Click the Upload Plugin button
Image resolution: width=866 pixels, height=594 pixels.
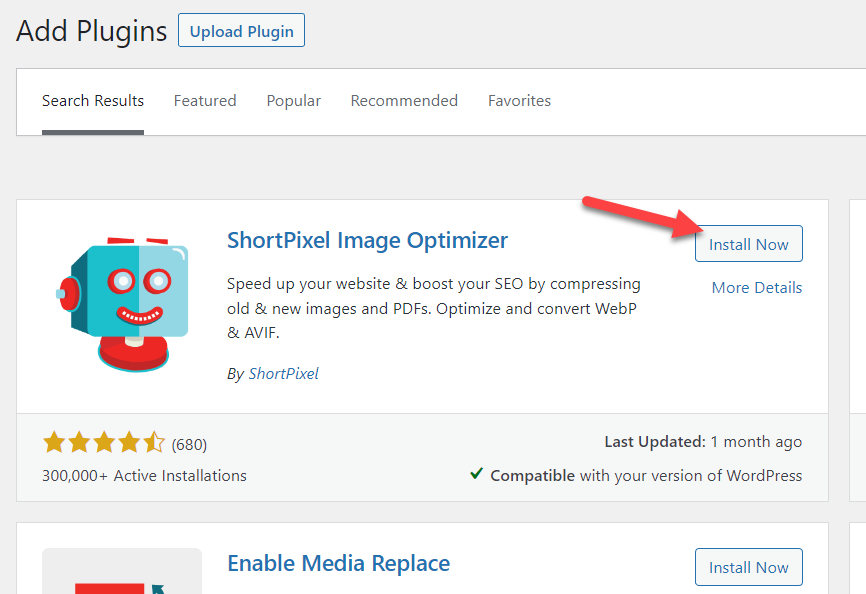tap(241, 30)
